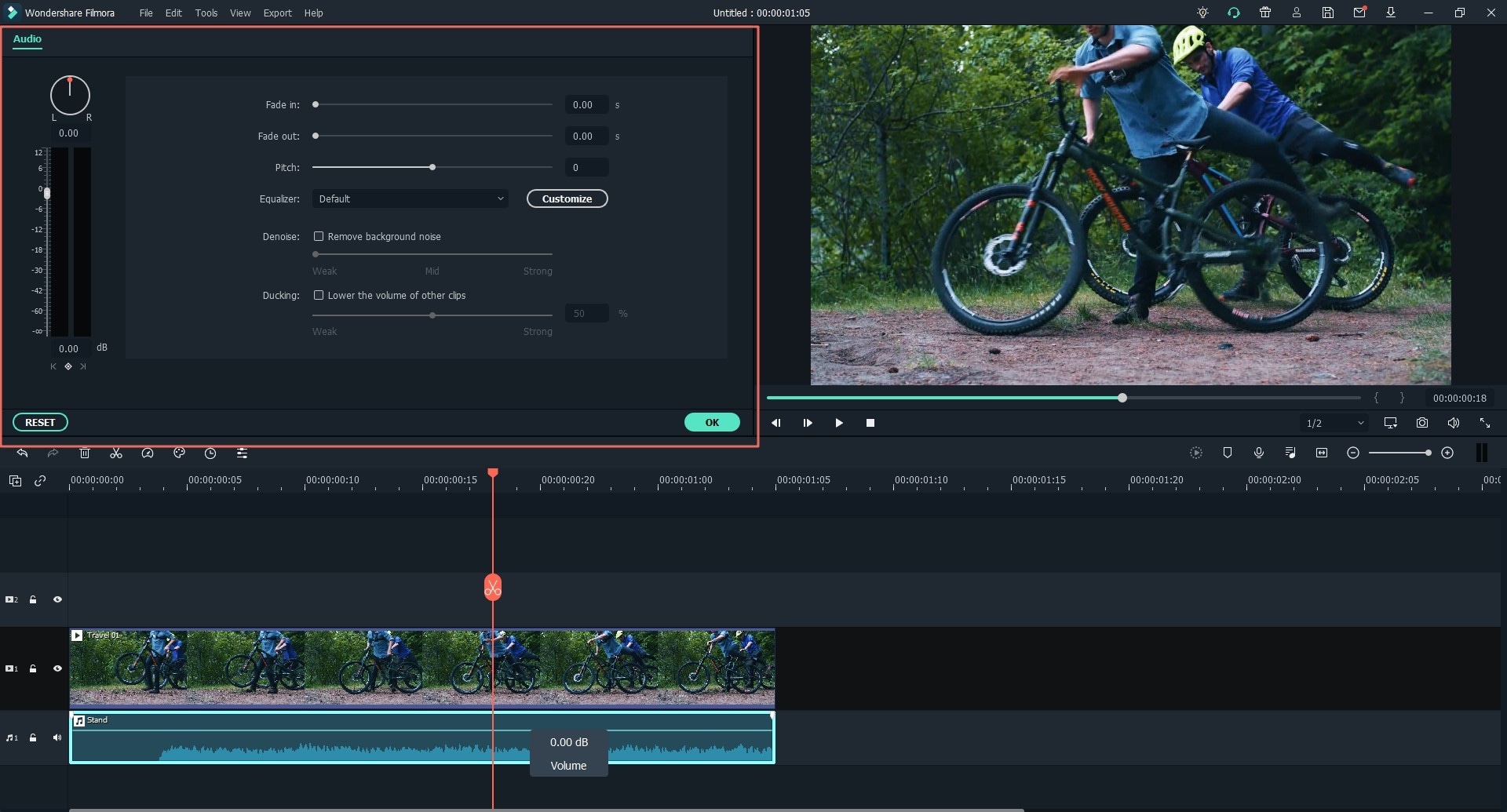Mute the Stand audio track

point(57,737)
